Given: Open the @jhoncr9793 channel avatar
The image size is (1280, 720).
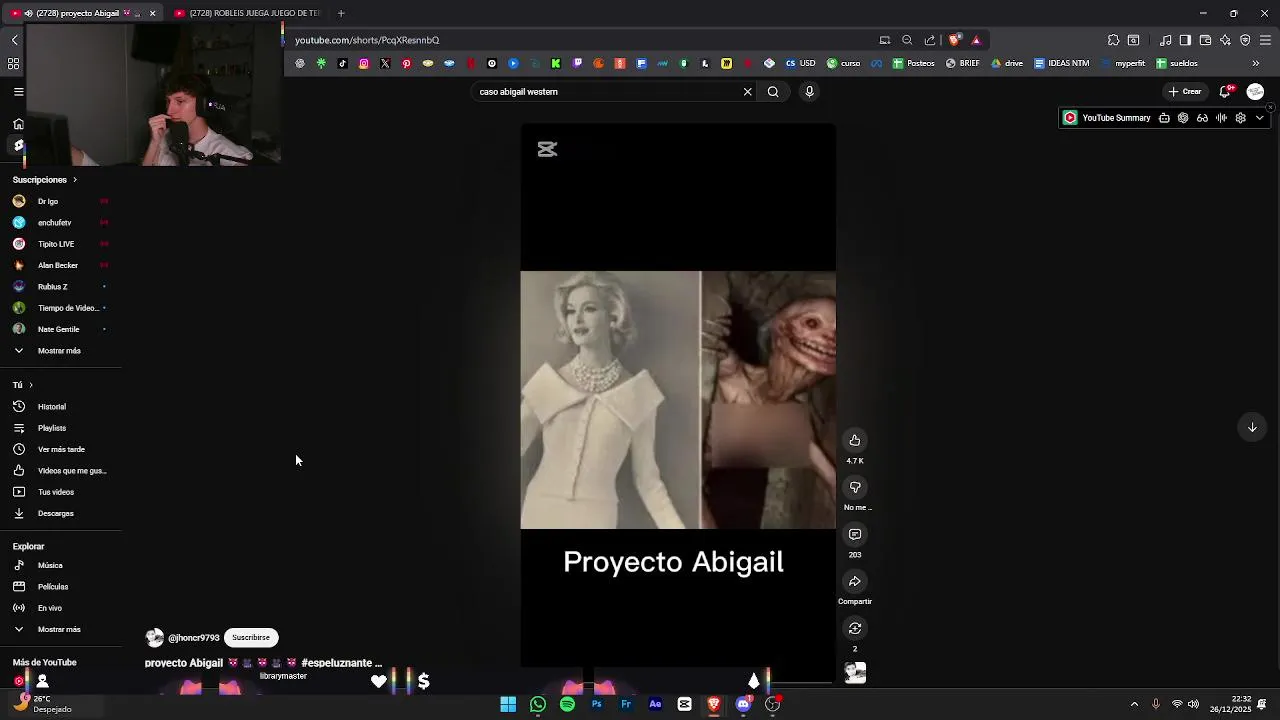Looking at the screenshot, I should tap(154, 638).
